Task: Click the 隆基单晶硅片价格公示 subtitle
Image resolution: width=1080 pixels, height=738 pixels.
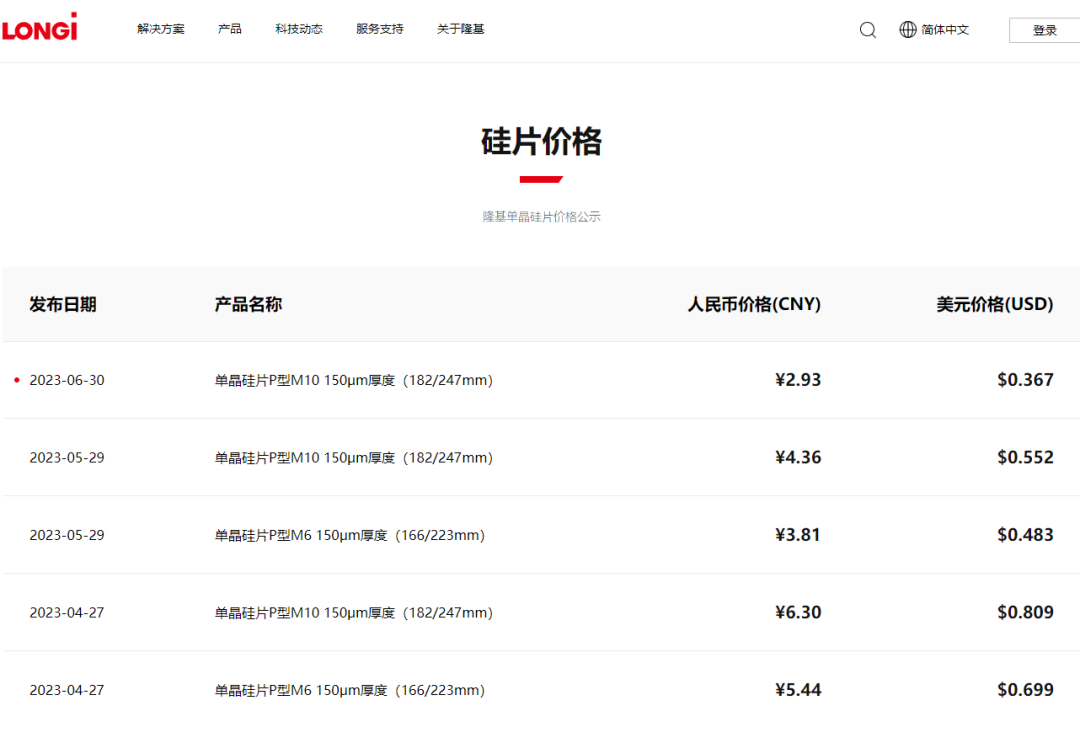Action: coord(541,217)
